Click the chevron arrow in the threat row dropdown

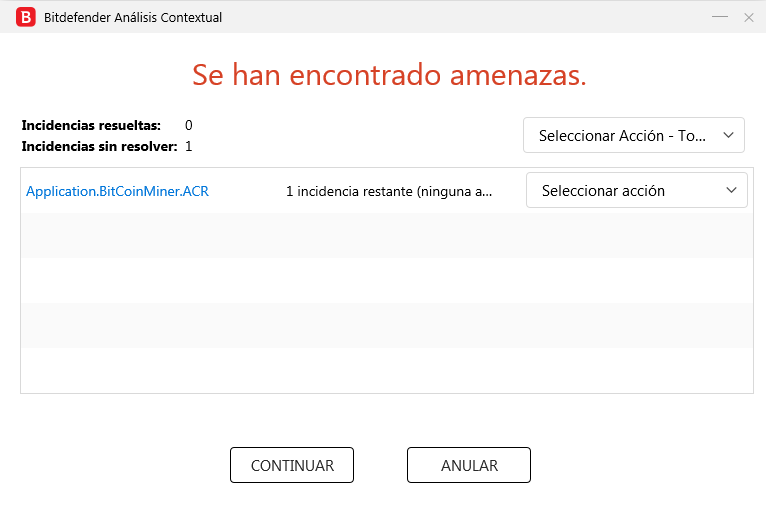[731, 190]
